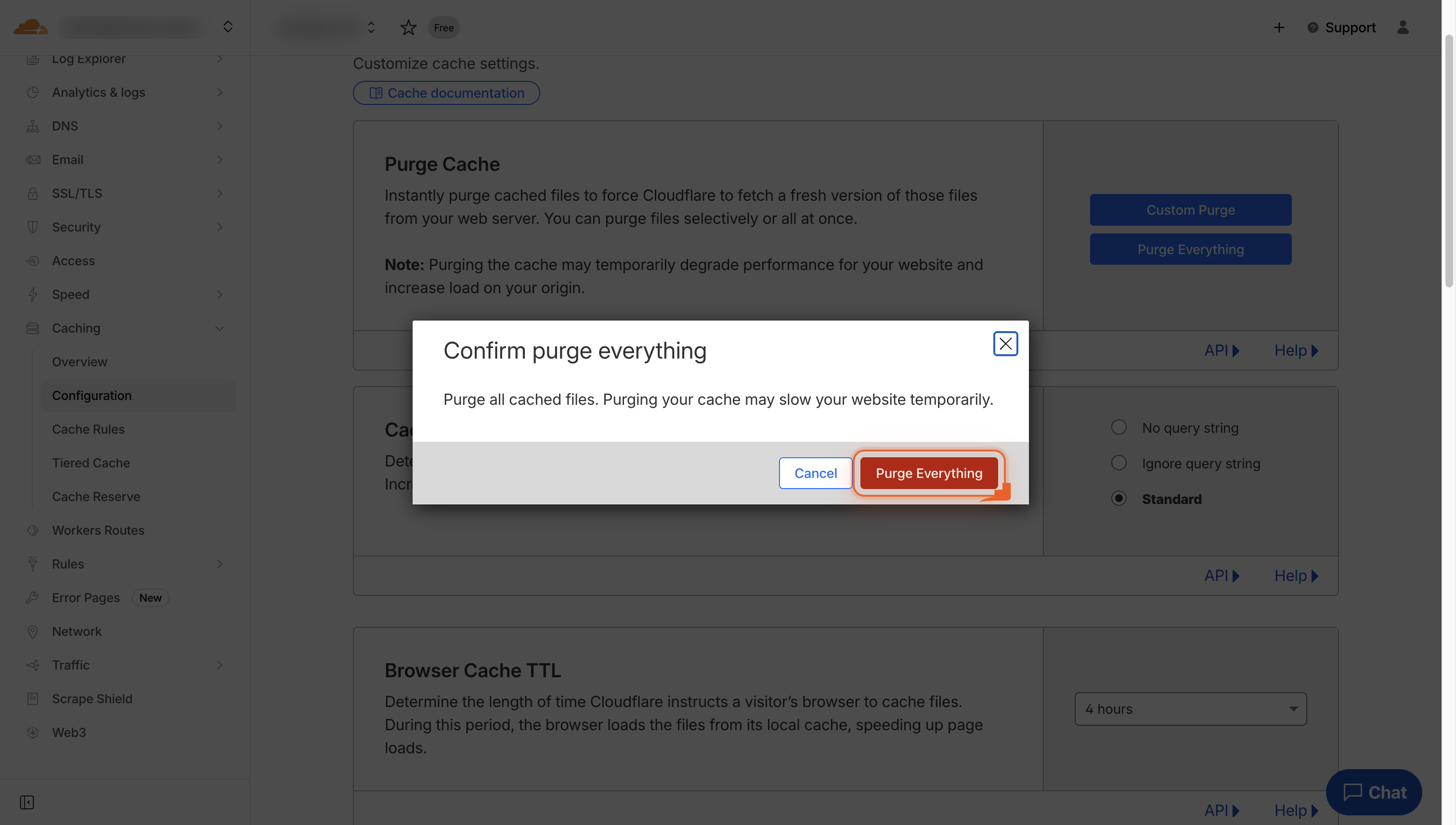Choose Ignore query string caching level
Image resolution: width=1456 pixels, height=825 pixels.
point(1119,463)
